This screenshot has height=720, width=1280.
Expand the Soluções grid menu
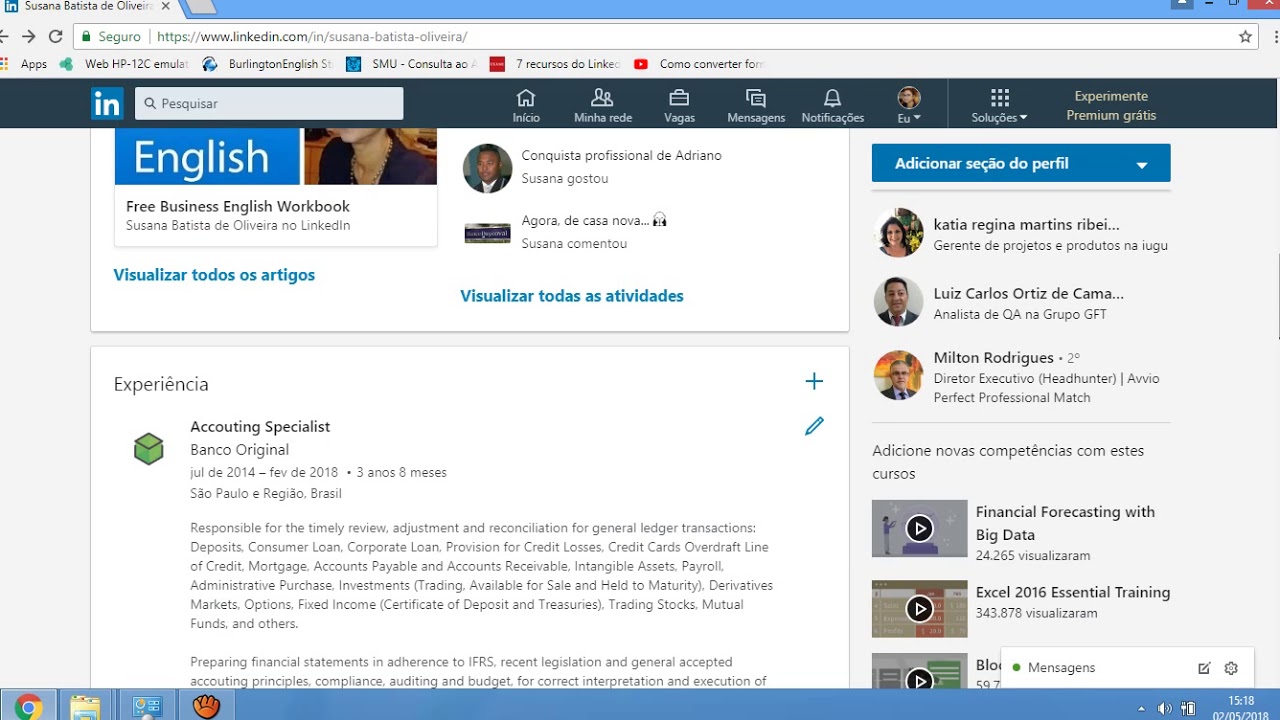[x=999, y=105]
